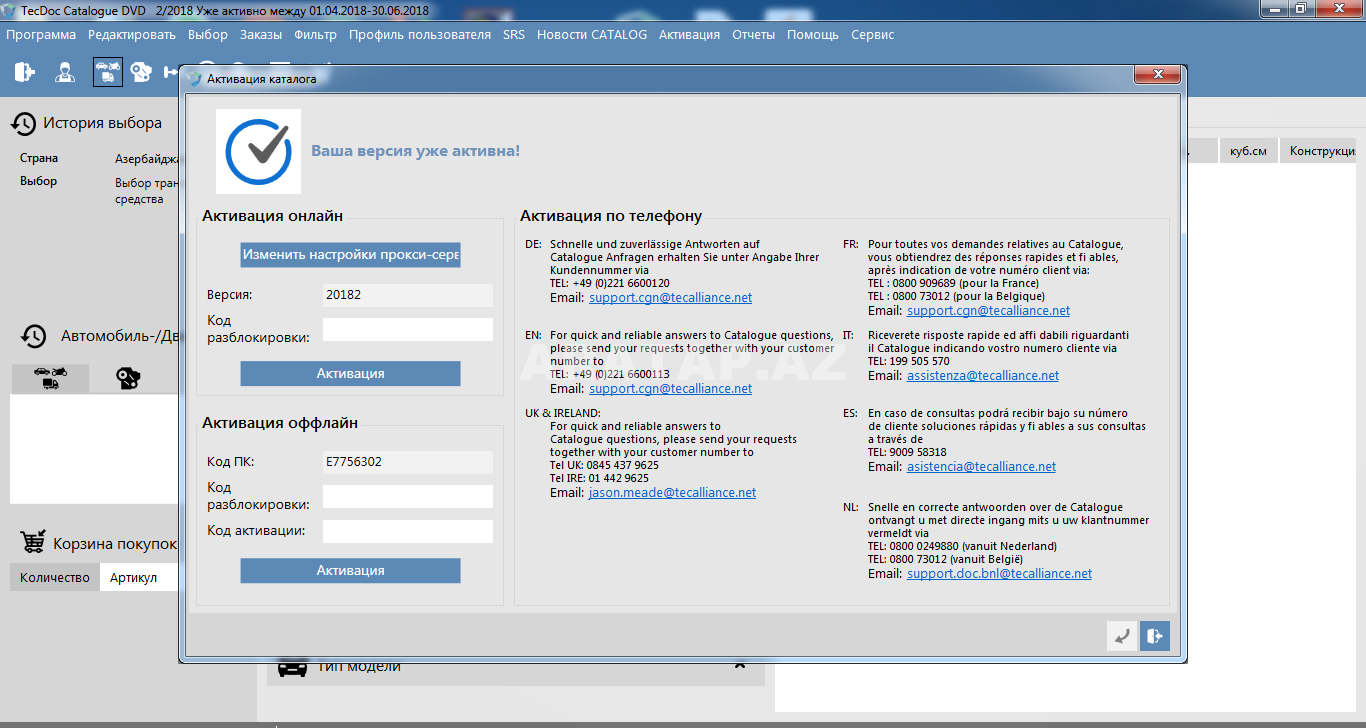The width and height of the screenshot is (1366, 728).
Task: Click the Страна label in history panel
Action: pyautogui.click(x=39, y=158)
